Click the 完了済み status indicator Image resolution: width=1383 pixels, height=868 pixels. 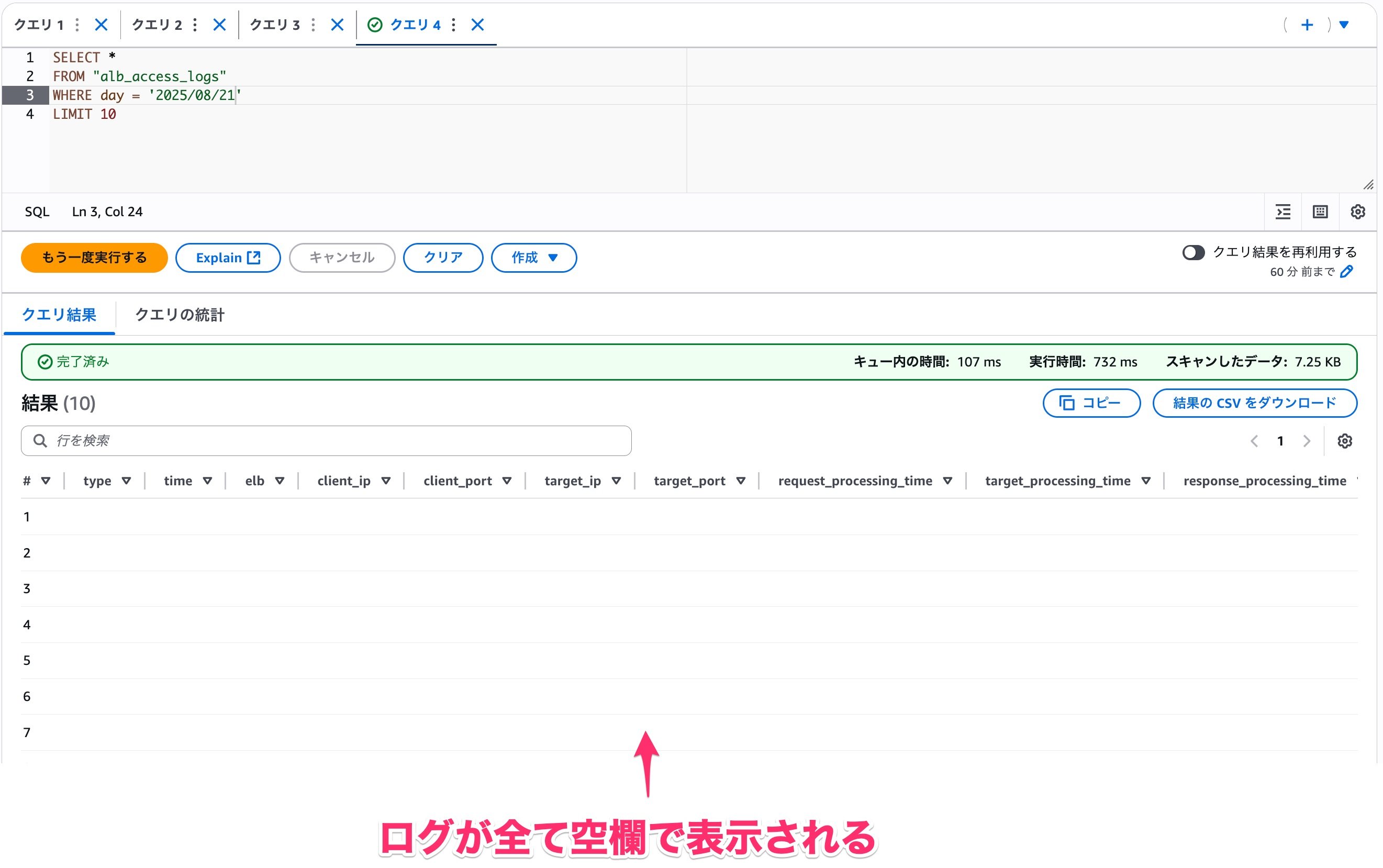point(73,362)
